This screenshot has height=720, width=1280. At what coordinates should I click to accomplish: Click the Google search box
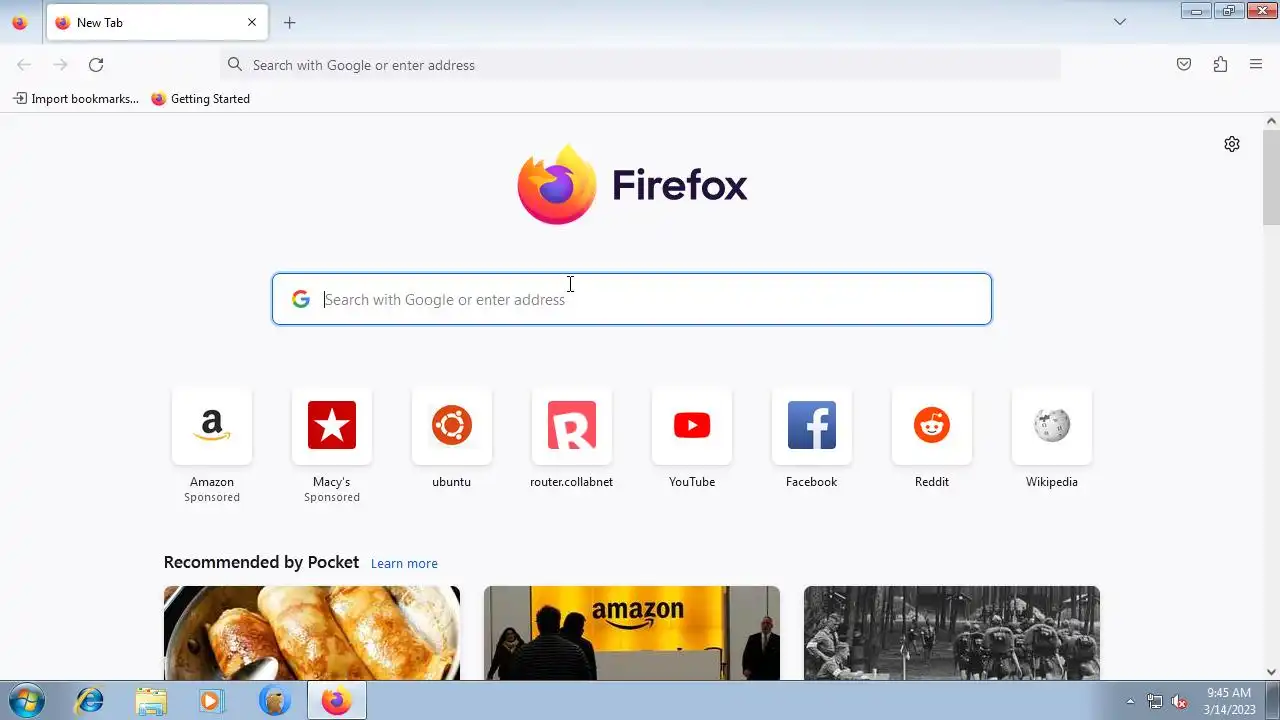coord(632,299)
